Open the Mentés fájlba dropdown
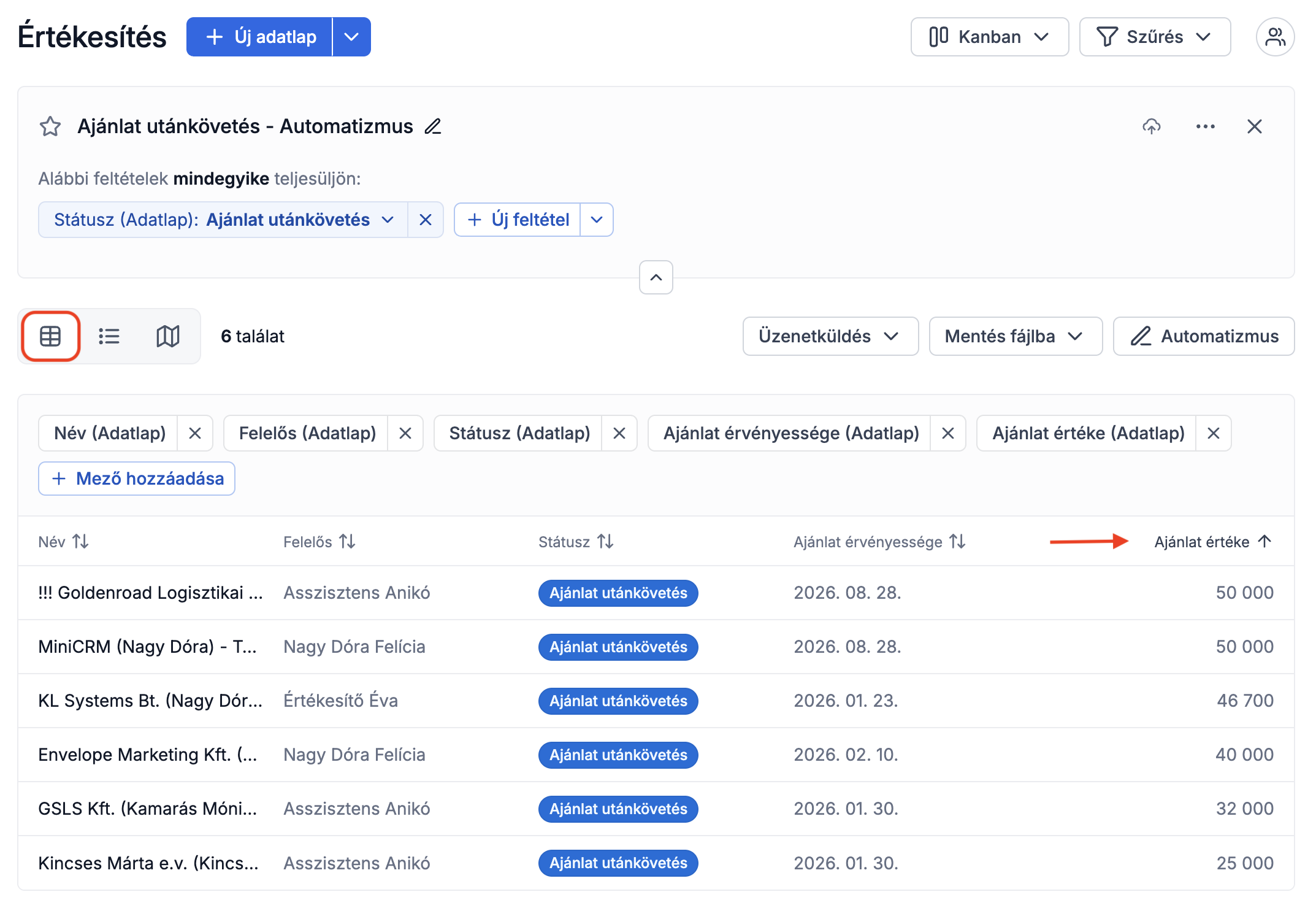 point(1016,336)
